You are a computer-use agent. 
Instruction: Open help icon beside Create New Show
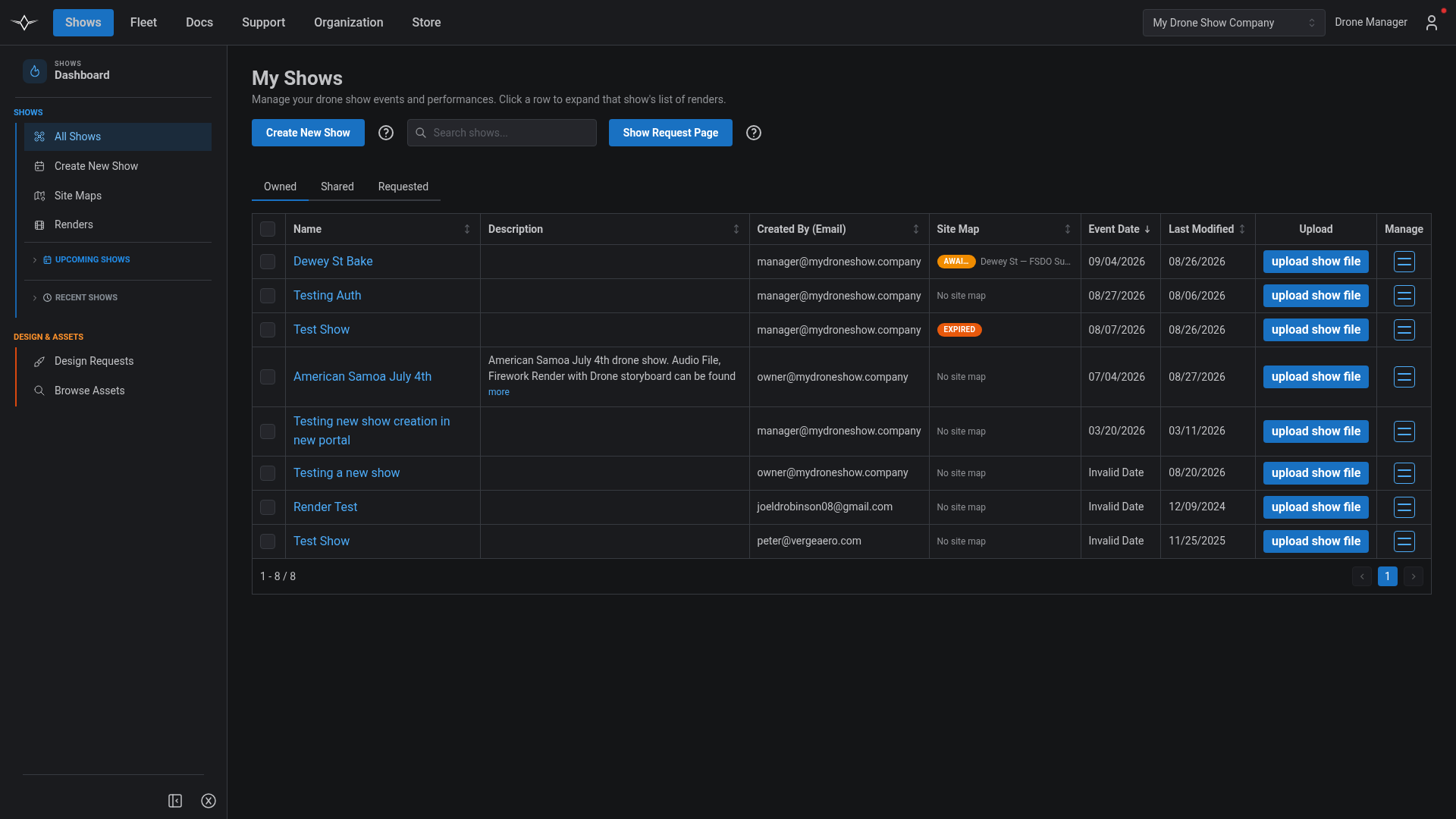386,133
